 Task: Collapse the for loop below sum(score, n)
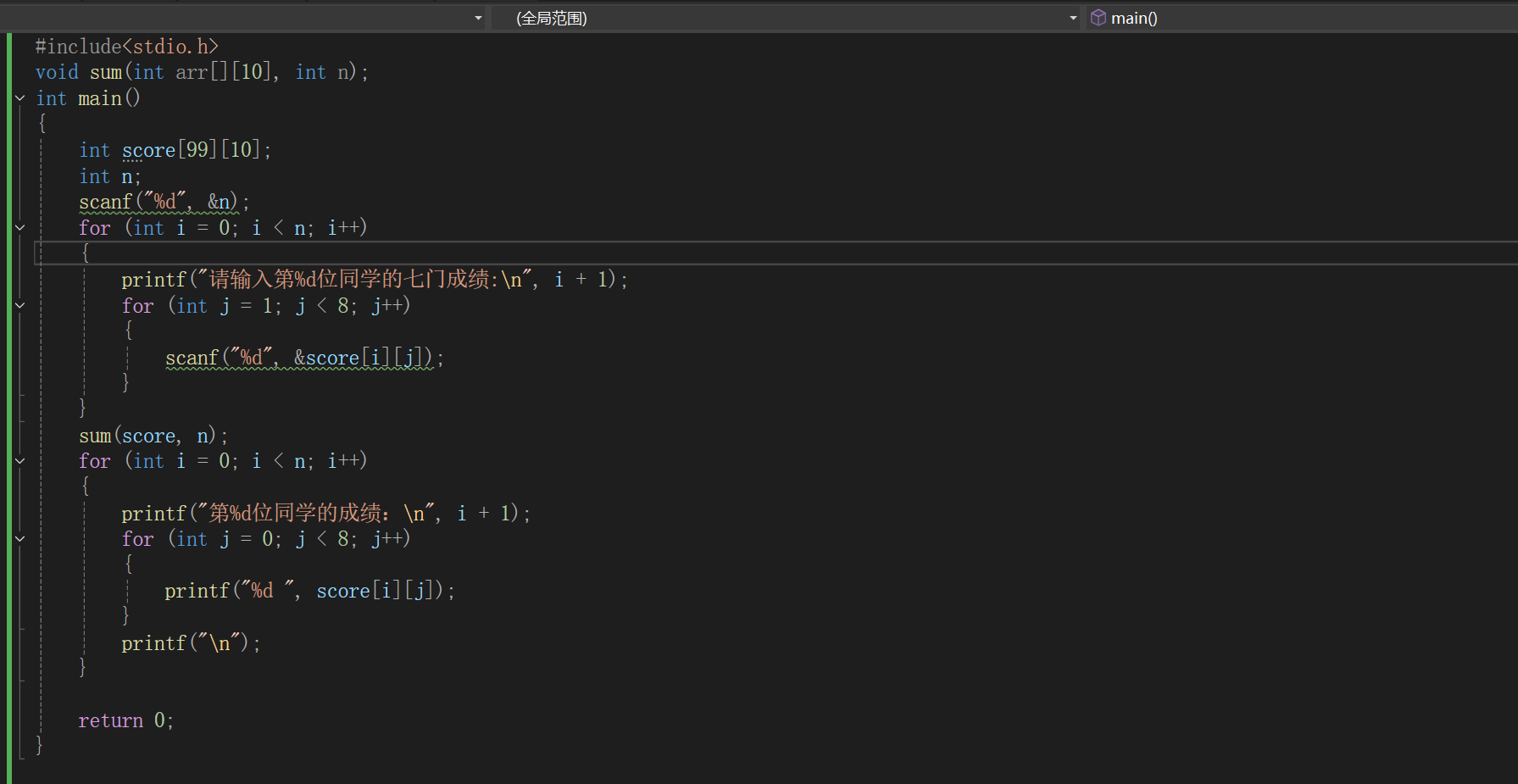(x=20, y=461)
